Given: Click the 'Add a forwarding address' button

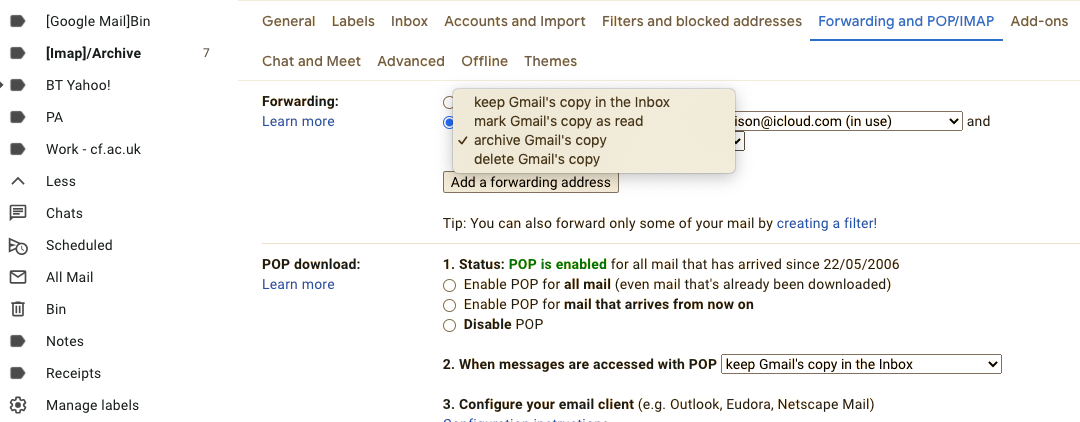Looking at the screenshot, I should [531, 183].
